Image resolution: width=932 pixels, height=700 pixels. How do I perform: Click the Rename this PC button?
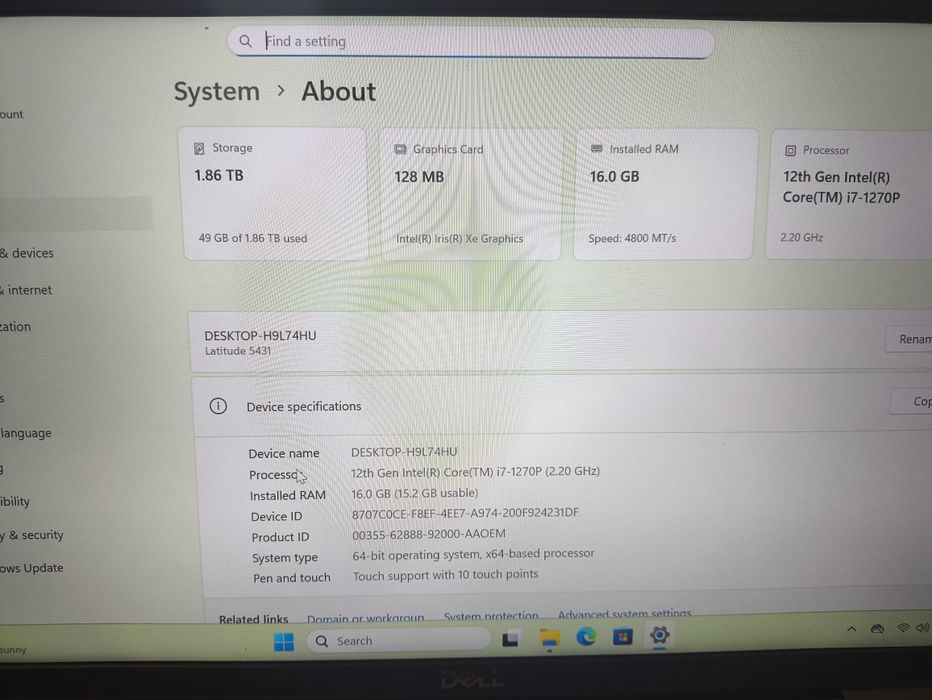(x=909, y=339)
